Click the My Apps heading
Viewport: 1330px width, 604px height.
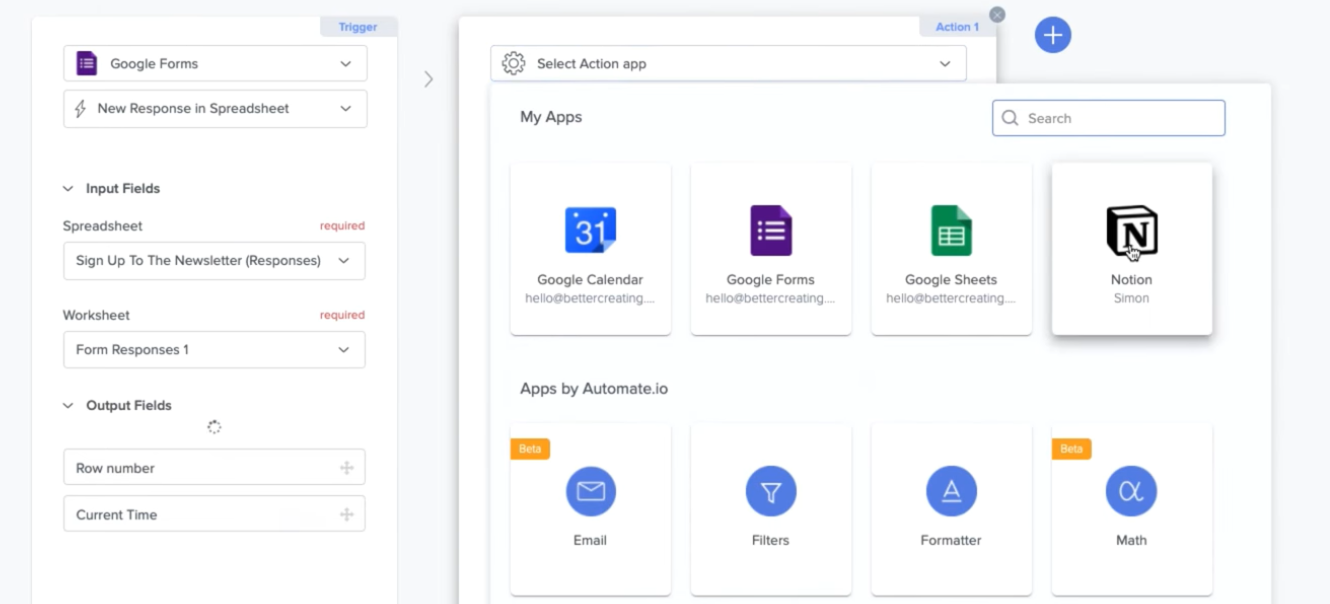coord(551,117)
